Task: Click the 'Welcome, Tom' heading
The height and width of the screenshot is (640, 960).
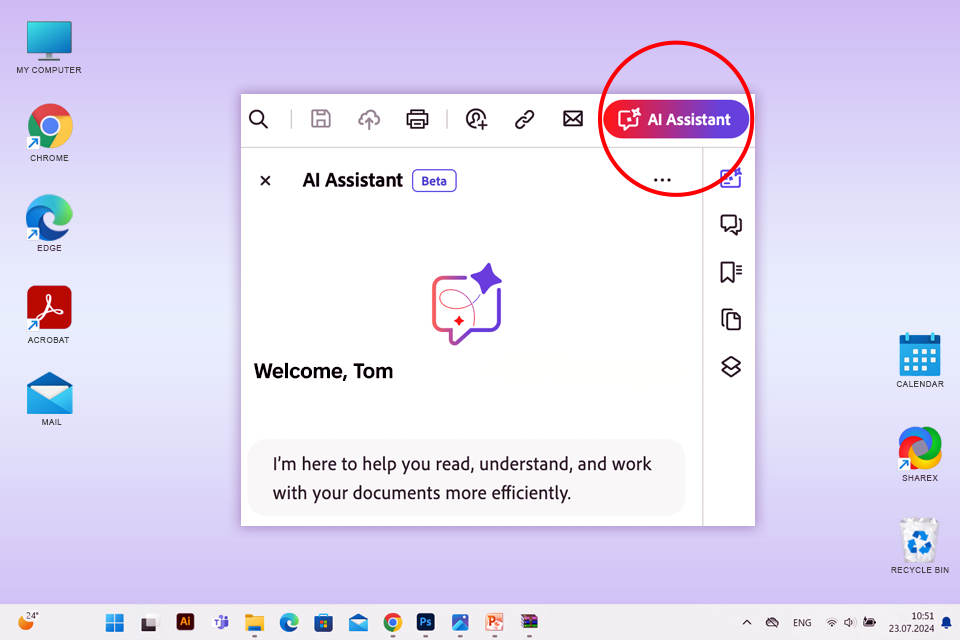Action: (x=323, y=371)
